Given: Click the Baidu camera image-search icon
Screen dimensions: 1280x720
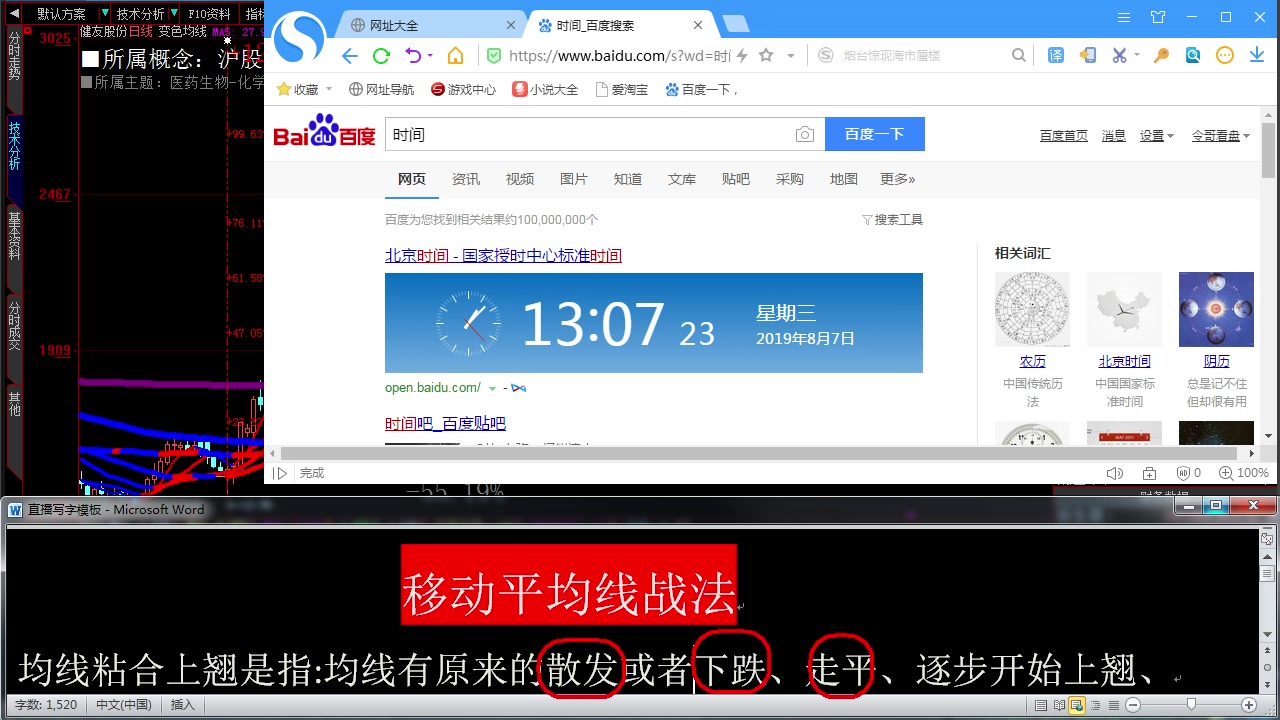Looking at the screenshot, I should point(804,135).
